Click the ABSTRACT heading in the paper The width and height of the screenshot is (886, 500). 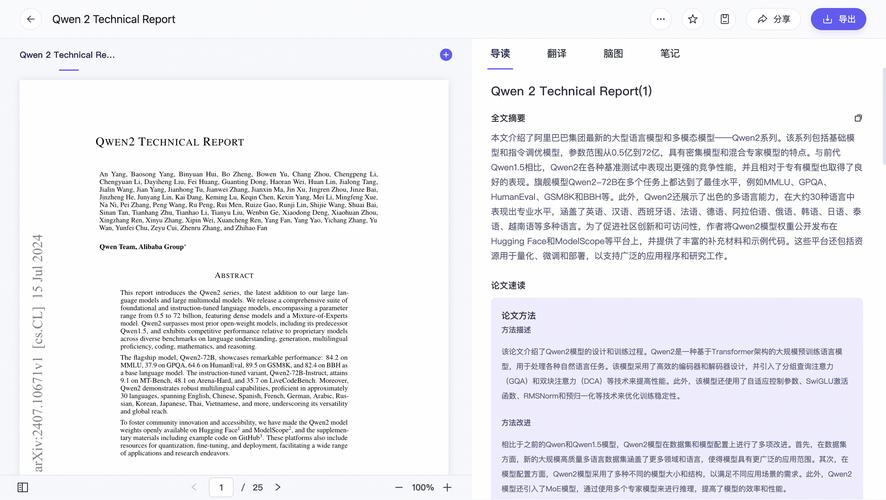[x=234, y=275]
